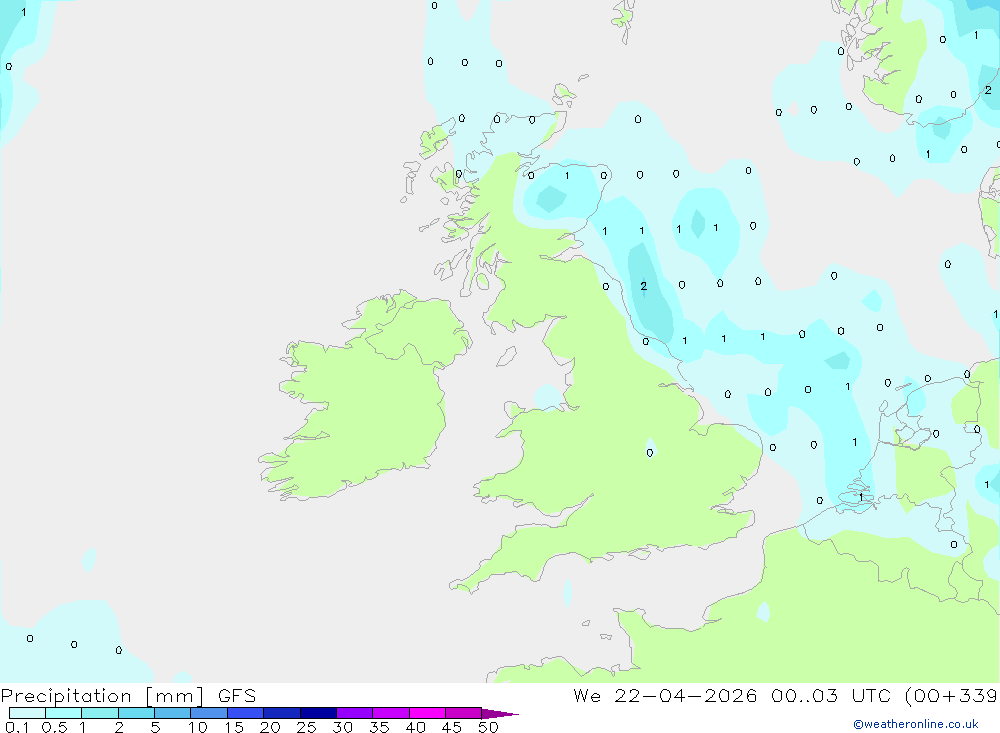Click the 30–35 mm purple legend swatch
Viewport: 1000px width, 733px height.
pyautogui.click(x=355, y=713)
